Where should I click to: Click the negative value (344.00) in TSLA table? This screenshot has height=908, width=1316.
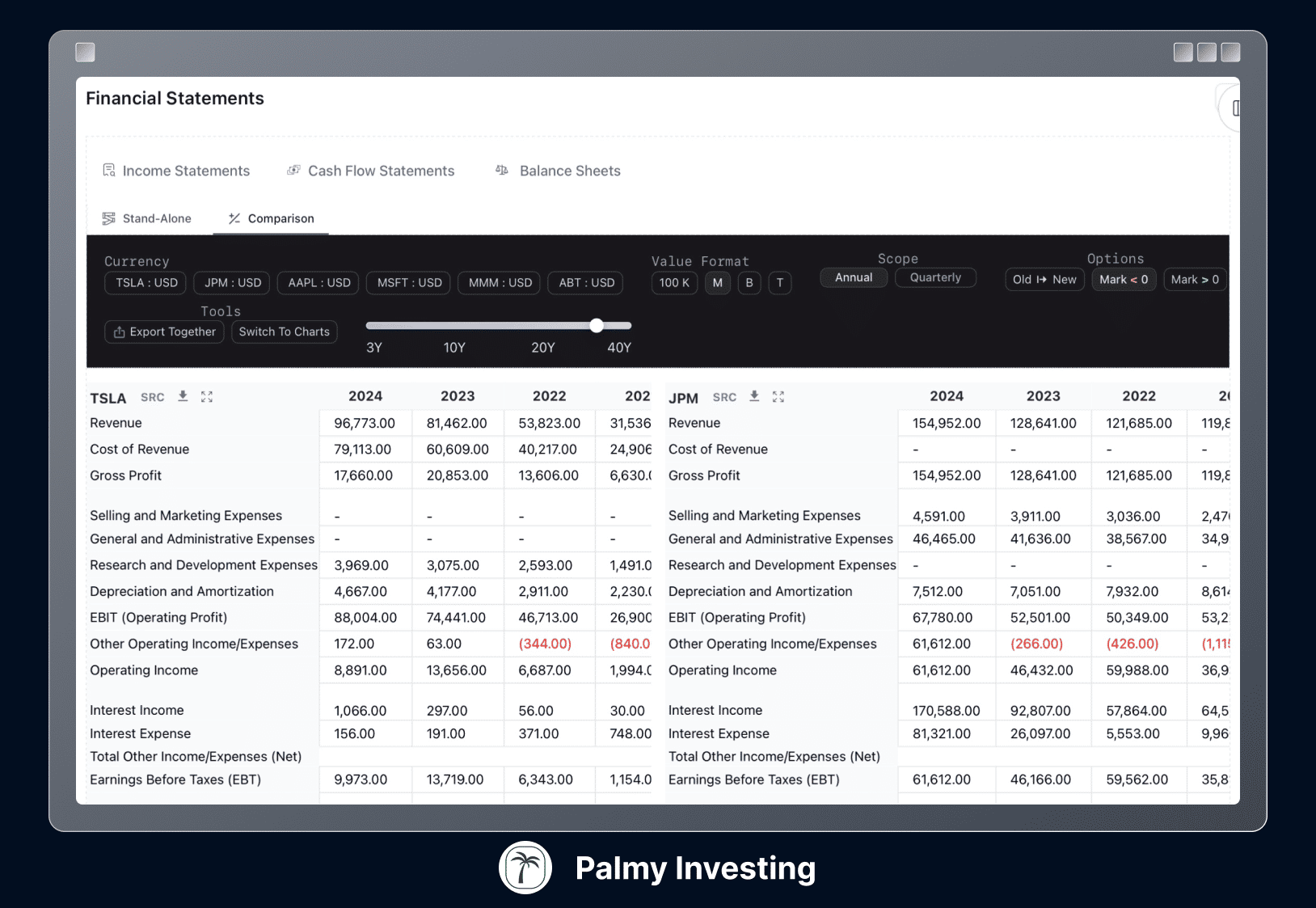545,644
